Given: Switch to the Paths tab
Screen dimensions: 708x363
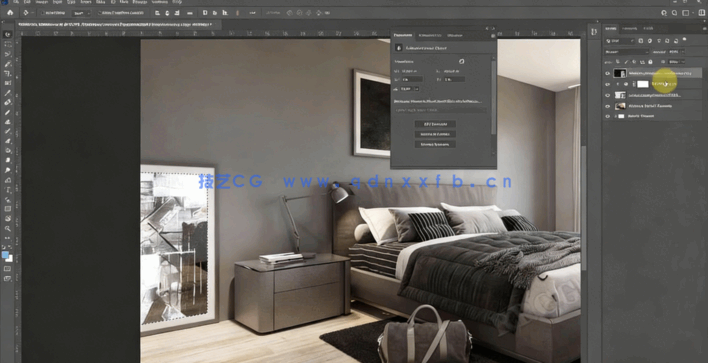Looking at the screenshot, I should tap(648, 28).
